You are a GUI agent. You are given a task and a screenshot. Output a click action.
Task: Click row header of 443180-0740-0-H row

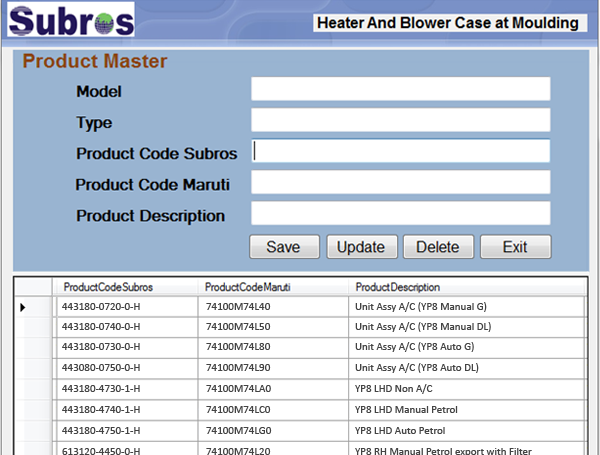tap(34, 327)
